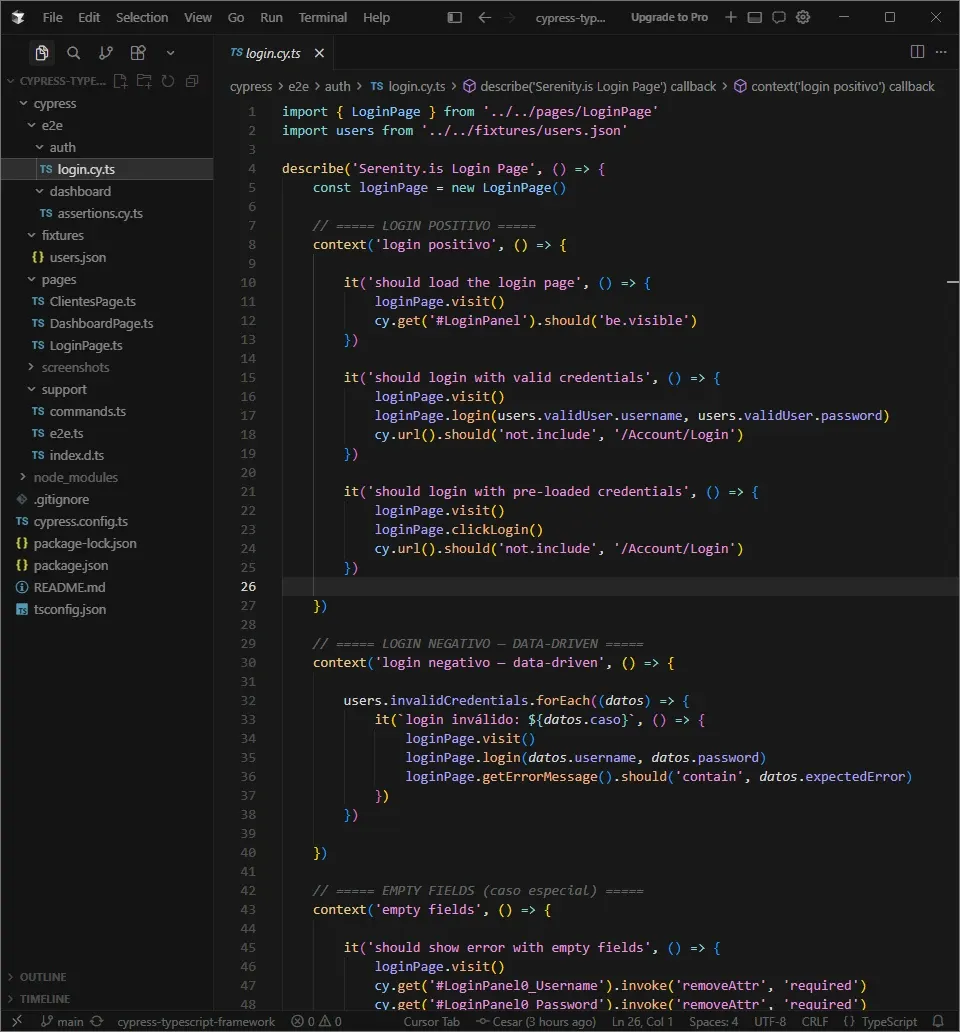Click Cursor Tab in status bar
Image resolution: width=960 pixels, height=1032 pixels.
432,1021
